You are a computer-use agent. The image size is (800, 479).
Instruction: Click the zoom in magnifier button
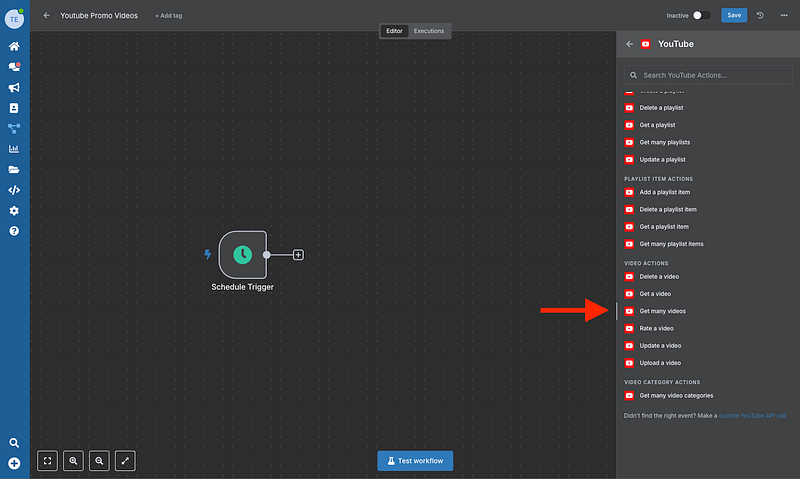pyautogui.click(x=74, y=461)
